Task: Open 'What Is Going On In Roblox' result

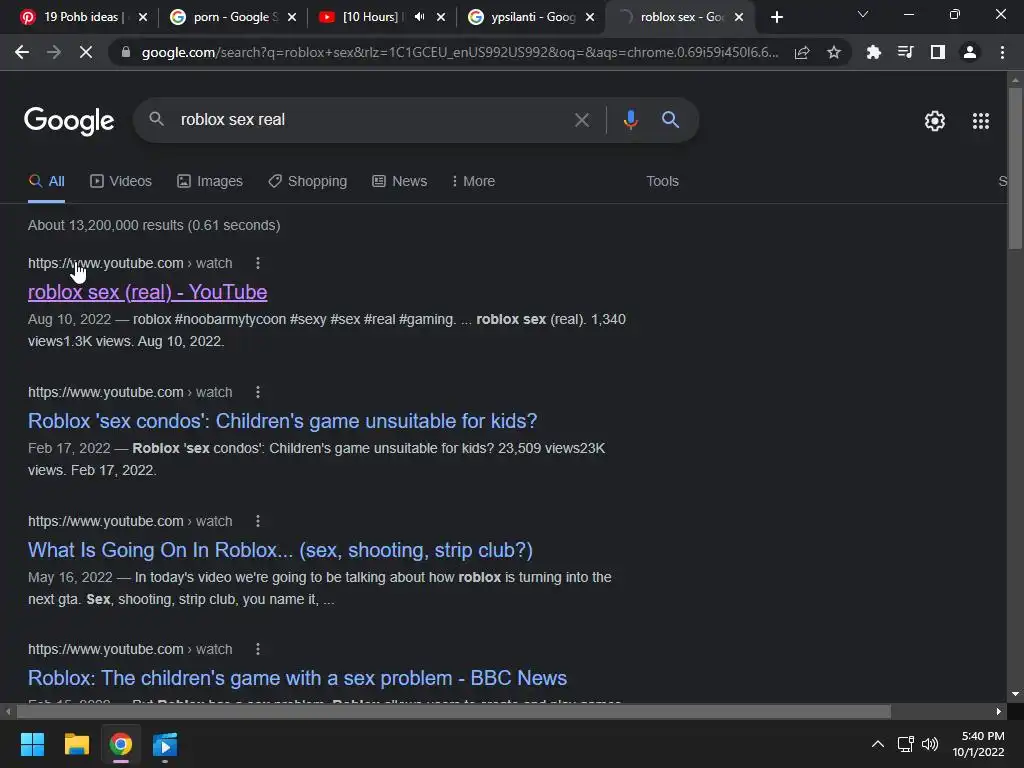Action: 280,550
